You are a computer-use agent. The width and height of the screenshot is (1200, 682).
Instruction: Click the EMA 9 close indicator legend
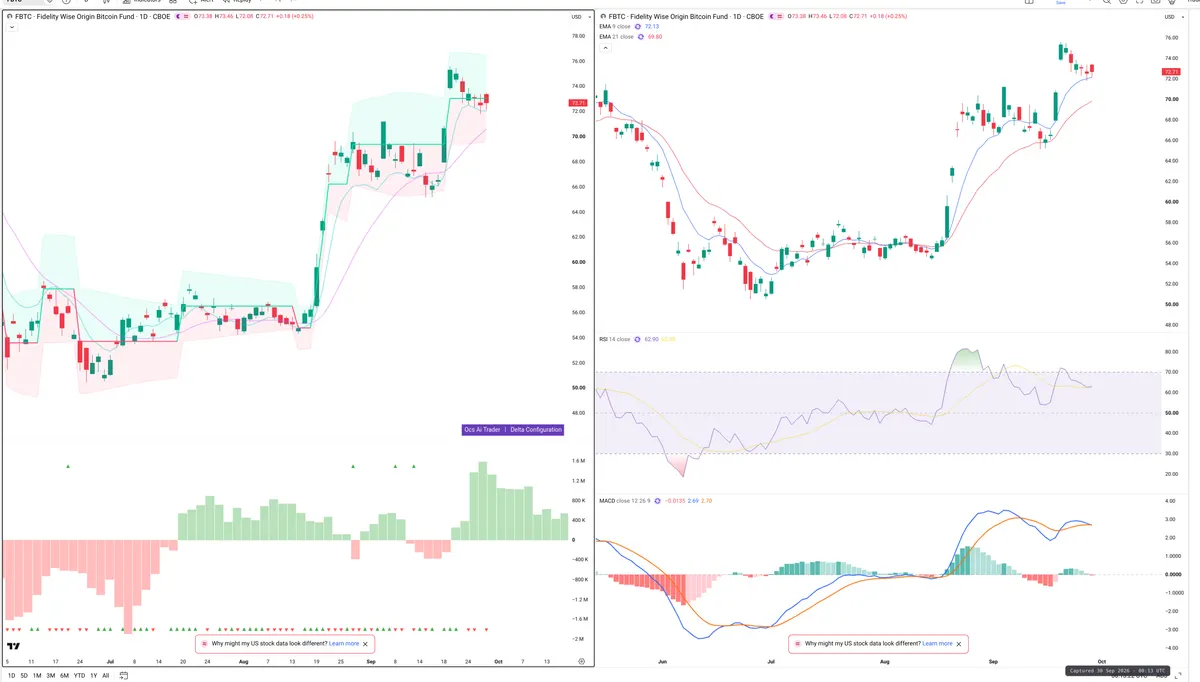tap(616, 27)
